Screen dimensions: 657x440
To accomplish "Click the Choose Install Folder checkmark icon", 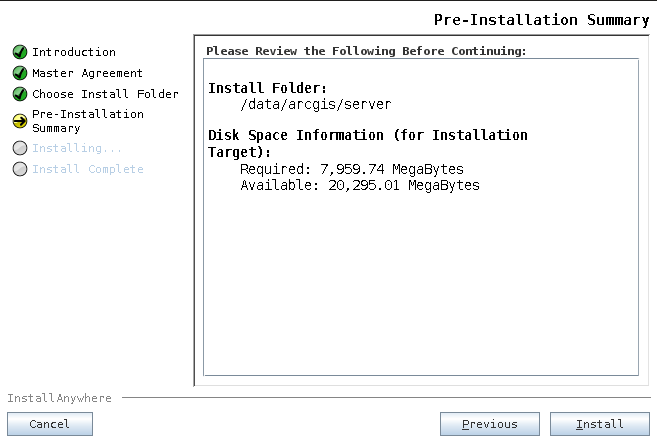I will click(x=20, y=94).
